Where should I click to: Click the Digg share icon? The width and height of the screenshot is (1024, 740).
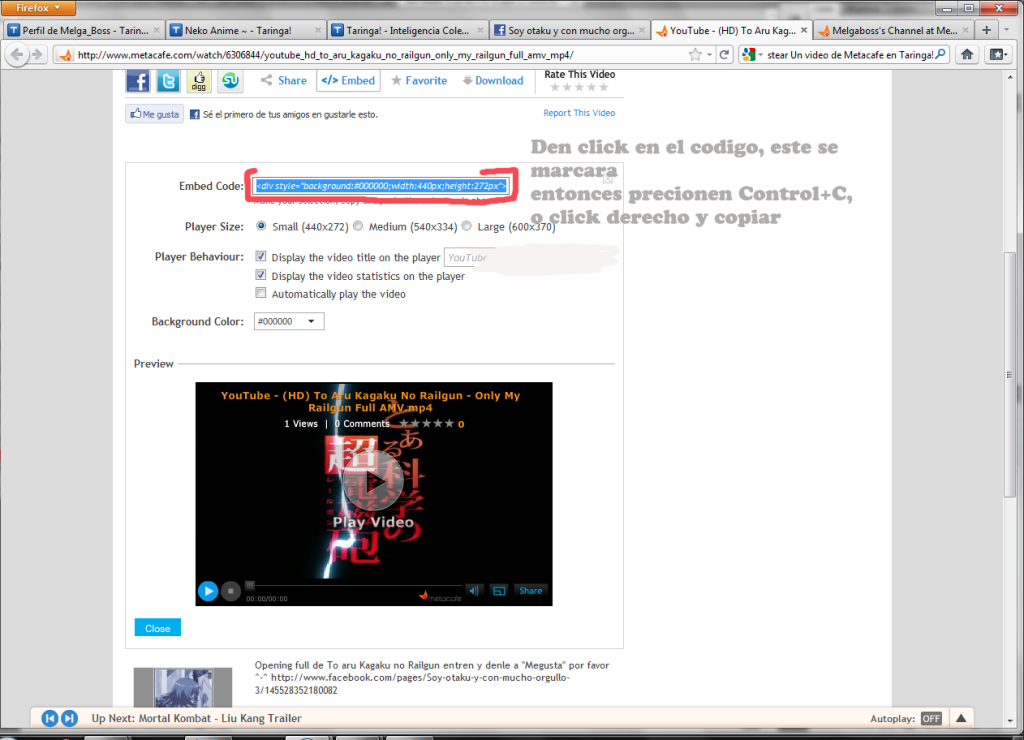click(x=199, y=82)
